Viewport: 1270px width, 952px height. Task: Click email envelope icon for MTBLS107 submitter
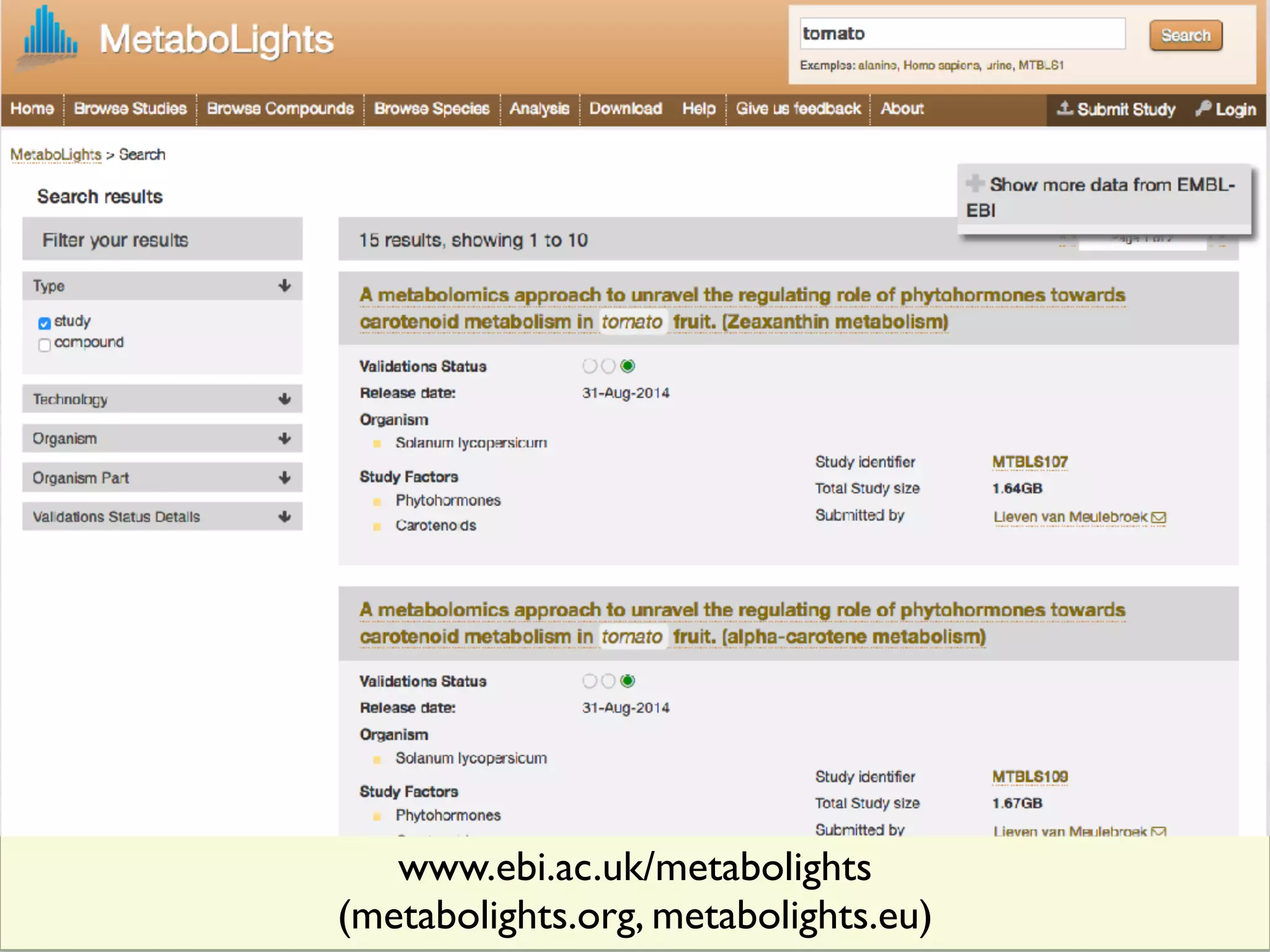[x=1158, y=518]
